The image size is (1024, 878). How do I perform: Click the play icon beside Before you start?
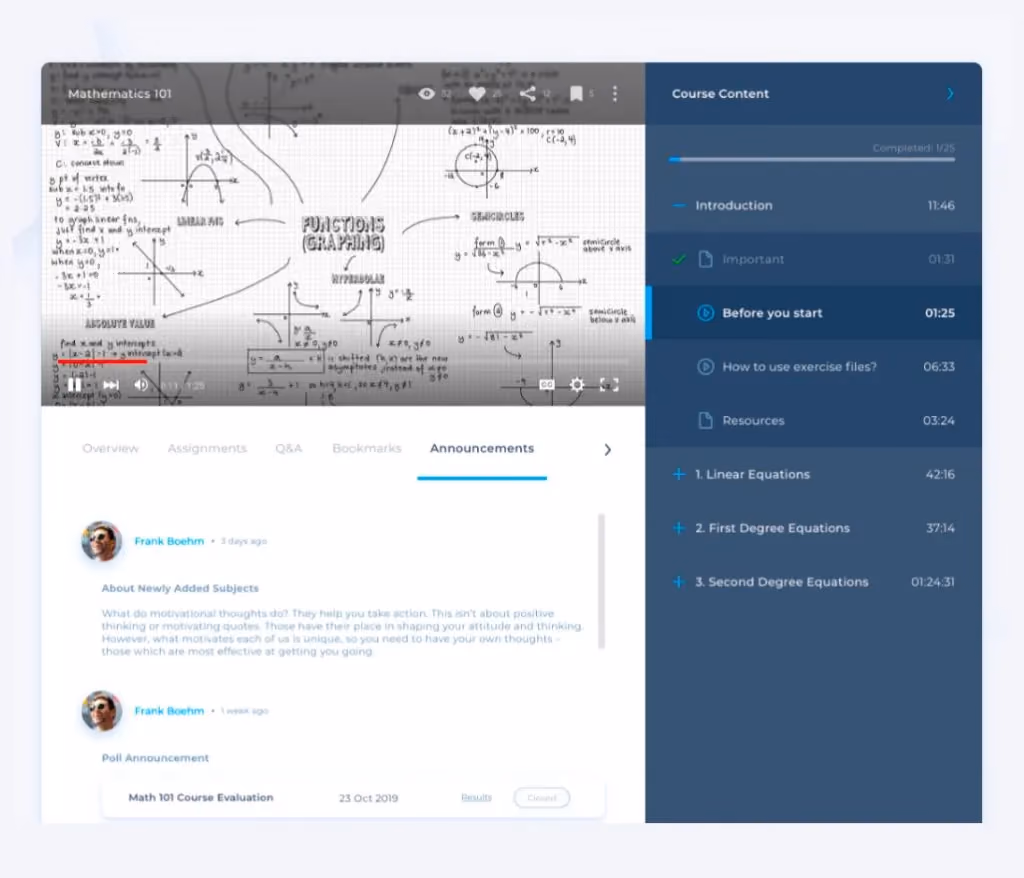tap(705, 313)
